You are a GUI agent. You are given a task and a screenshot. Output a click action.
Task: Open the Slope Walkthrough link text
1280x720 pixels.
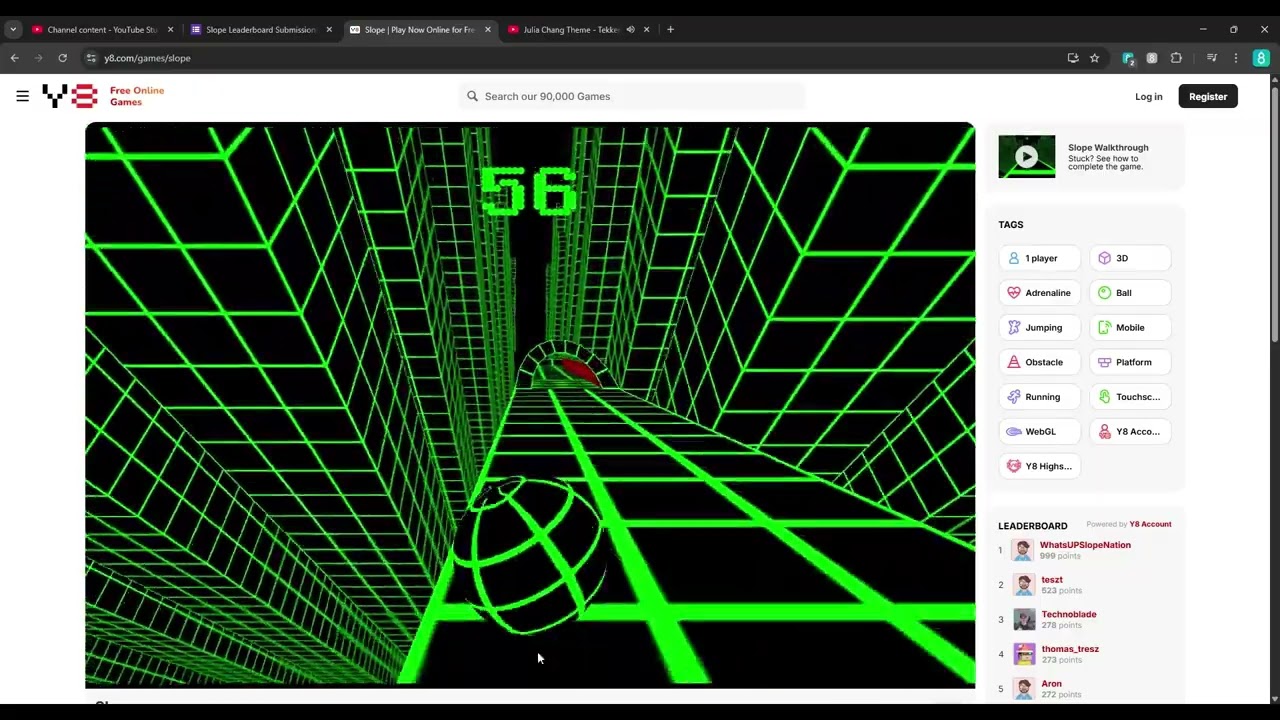[x=1108, y=147]
